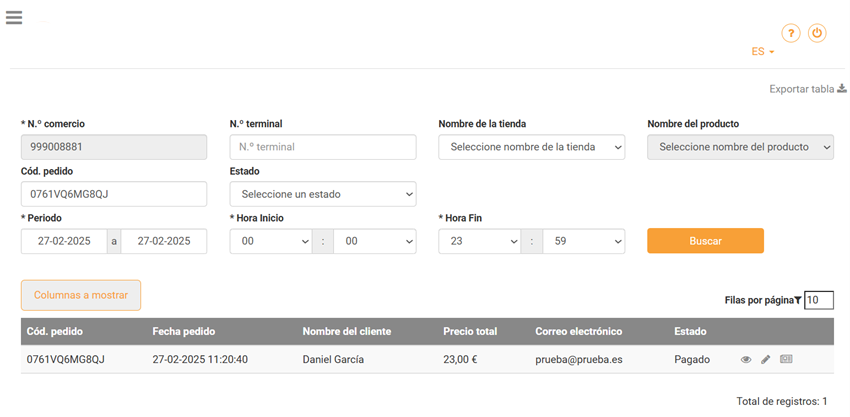Screen dimensions: 850x417
Task: Open the receipt card icon in row
Action: 786,359
